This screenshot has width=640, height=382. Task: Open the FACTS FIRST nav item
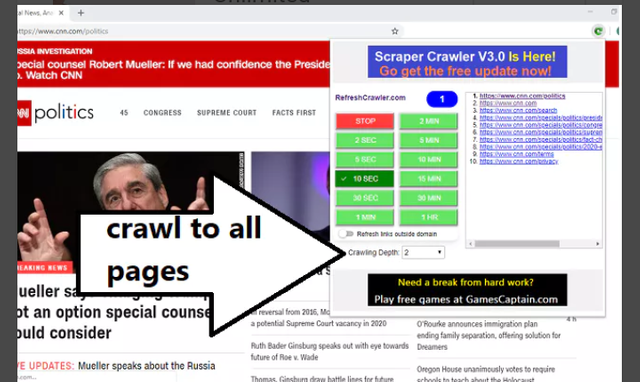pyautogui.click(x=294, y=113)
